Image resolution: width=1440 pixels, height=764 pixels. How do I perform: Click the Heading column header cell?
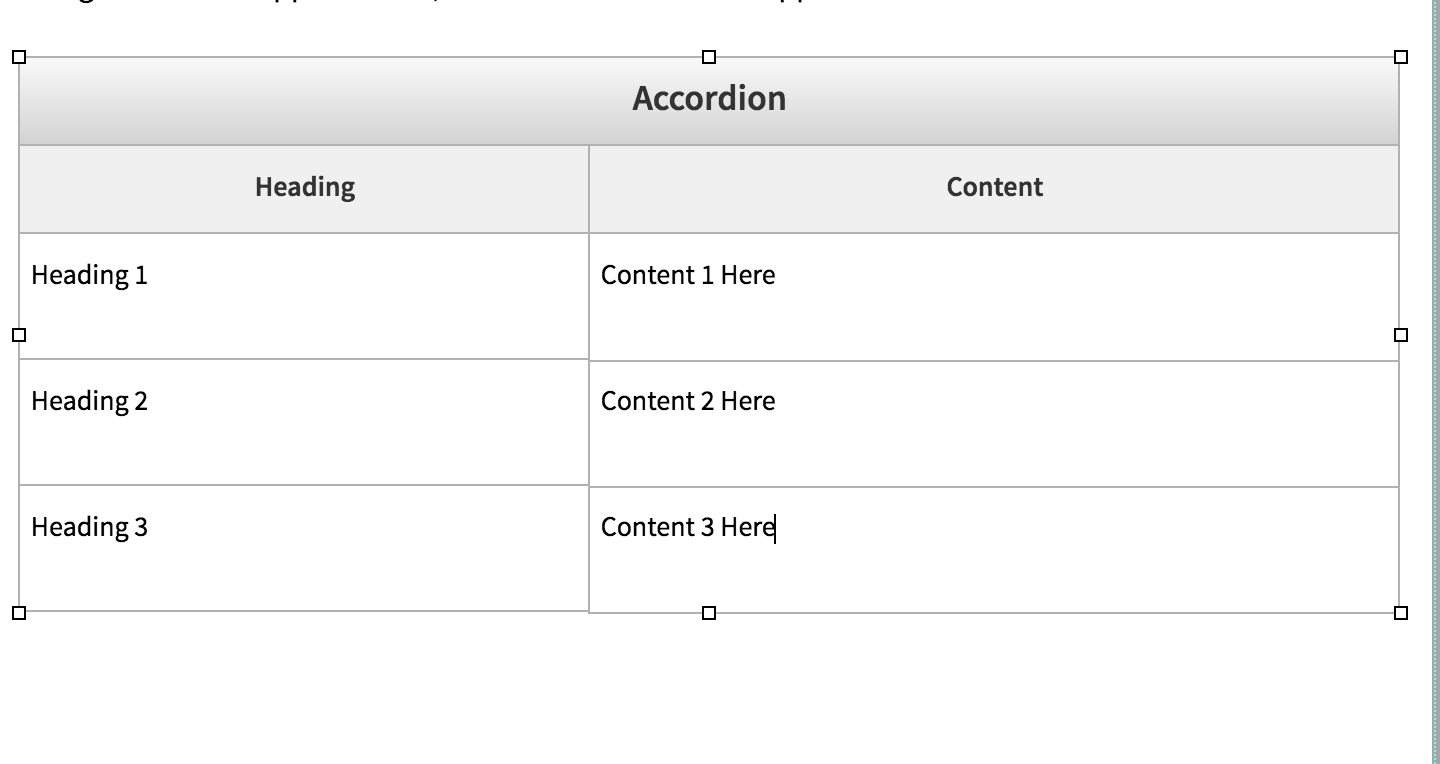[304, 187]
